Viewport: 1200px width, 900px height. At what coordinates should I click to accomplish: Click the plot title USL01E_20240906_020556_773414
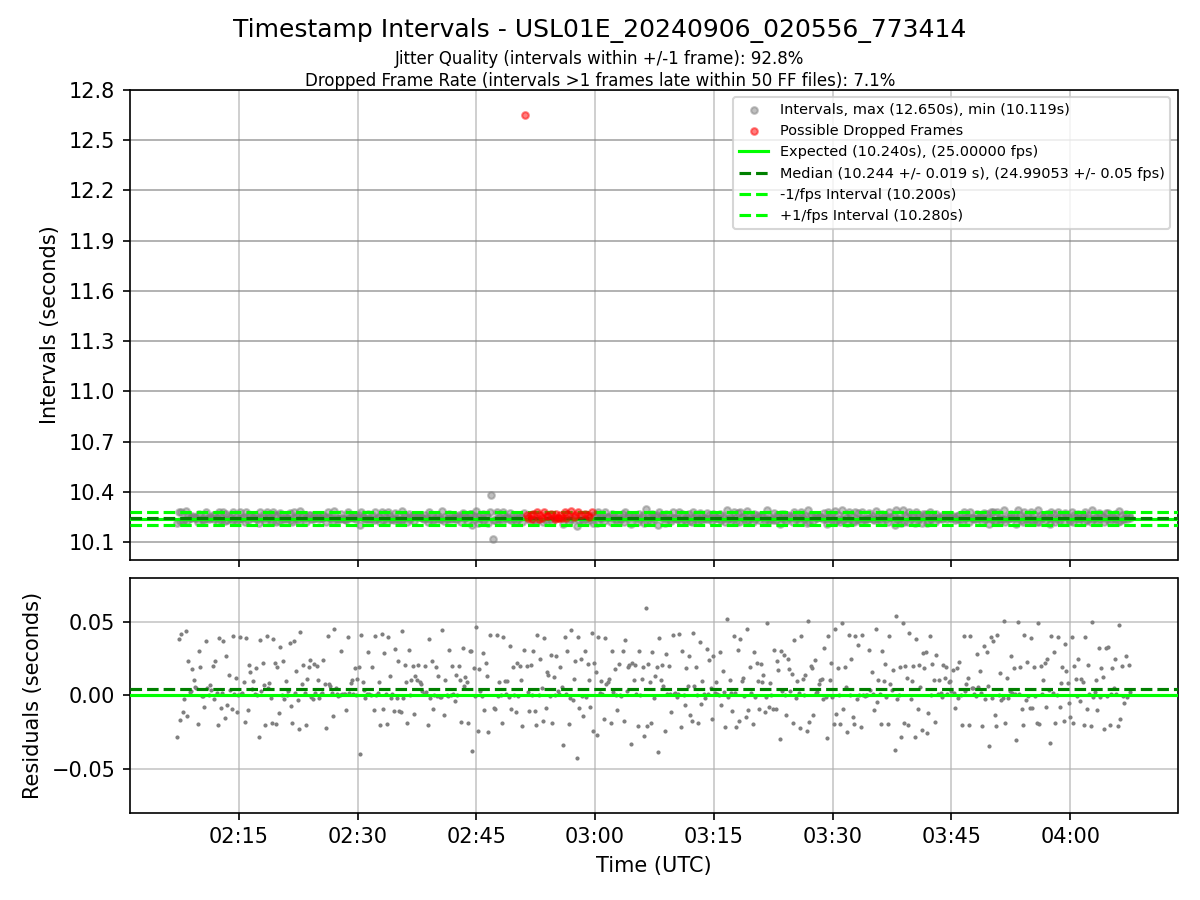tap(741, 29)
